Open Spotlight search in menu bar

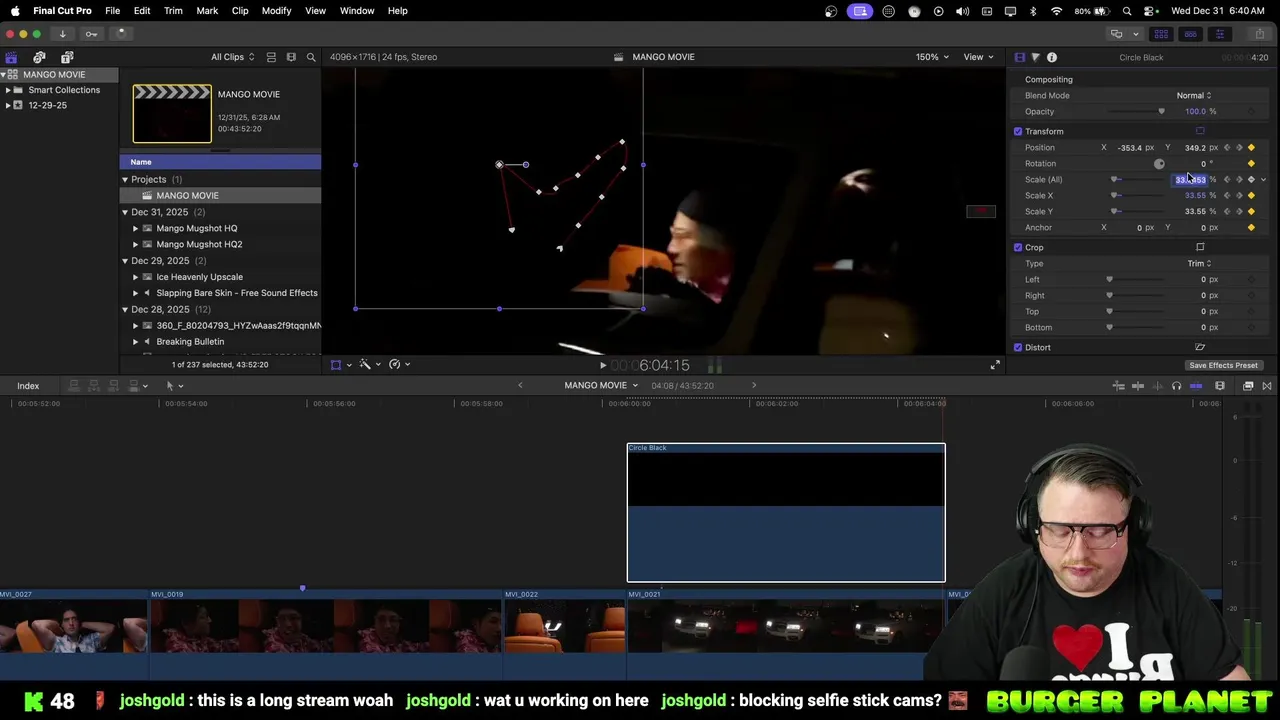point(1127,11)
